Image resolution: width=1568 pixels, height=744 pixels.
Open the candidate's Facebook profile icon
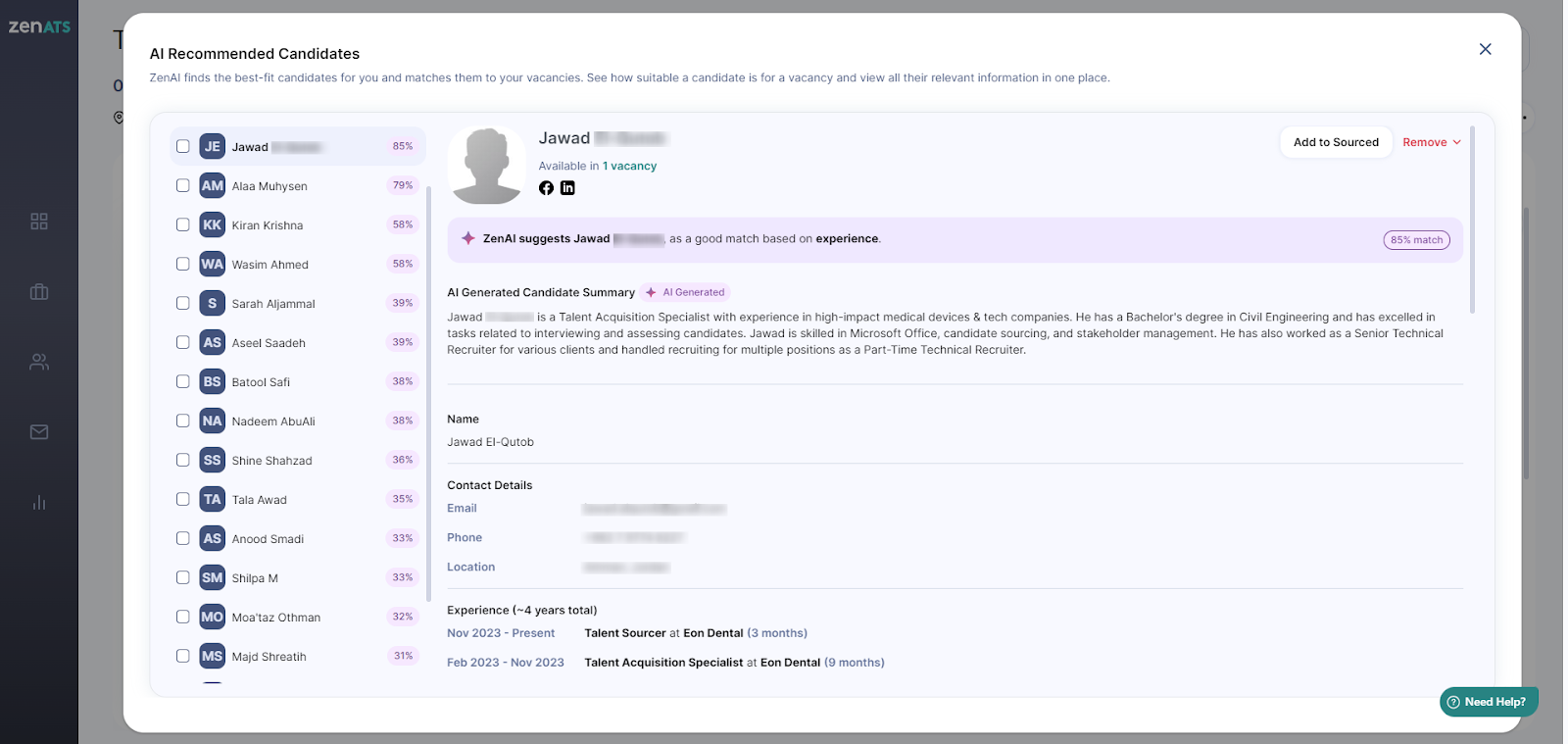click(x=546, y=188)
